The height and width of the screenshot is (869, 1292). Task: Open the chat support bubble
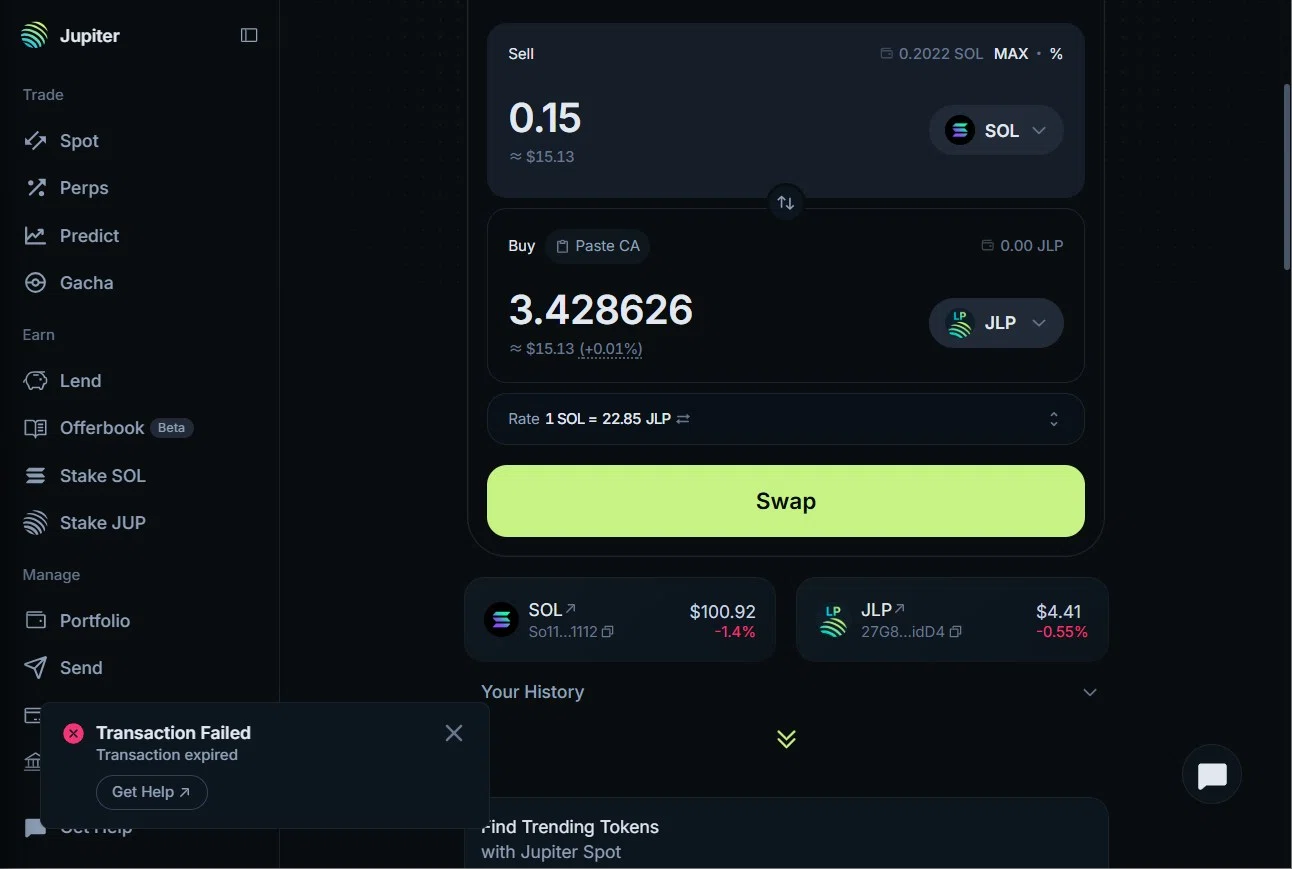1212,775
